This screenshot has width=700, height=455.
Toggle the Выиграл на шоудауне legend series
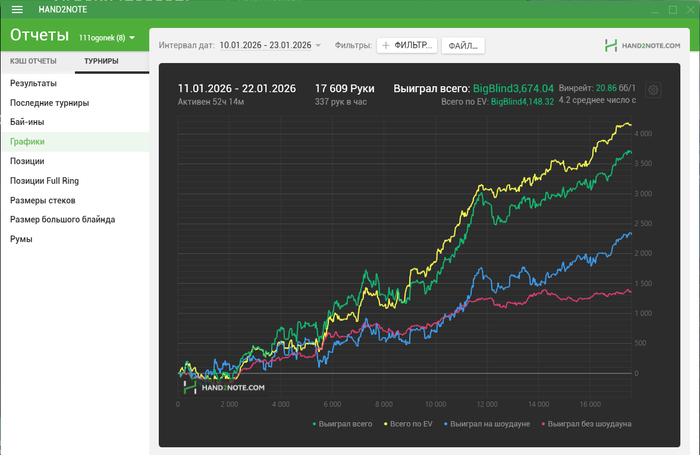(487, 424)
